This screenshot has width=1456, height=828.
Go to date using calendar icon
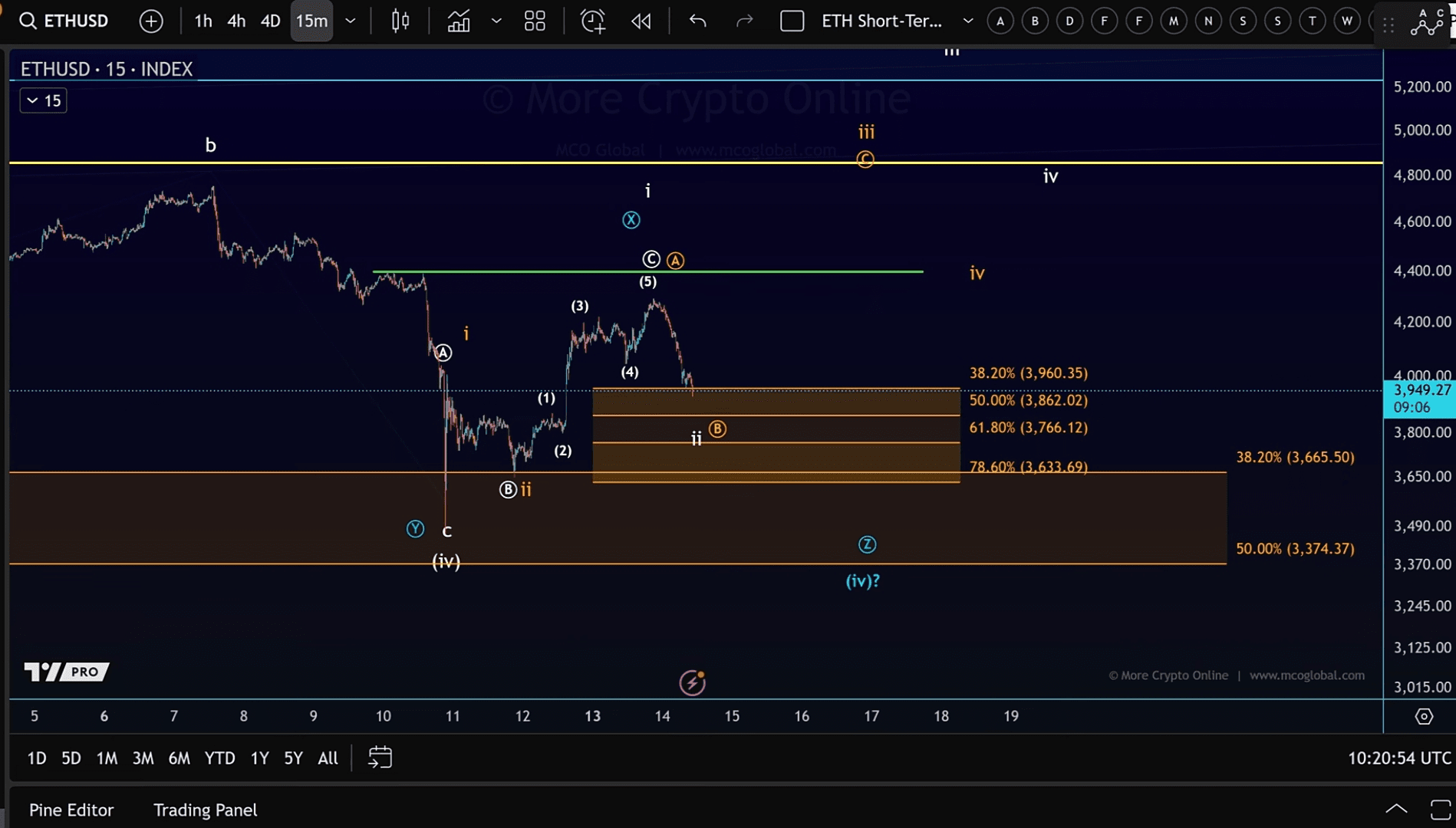point(380,757)
